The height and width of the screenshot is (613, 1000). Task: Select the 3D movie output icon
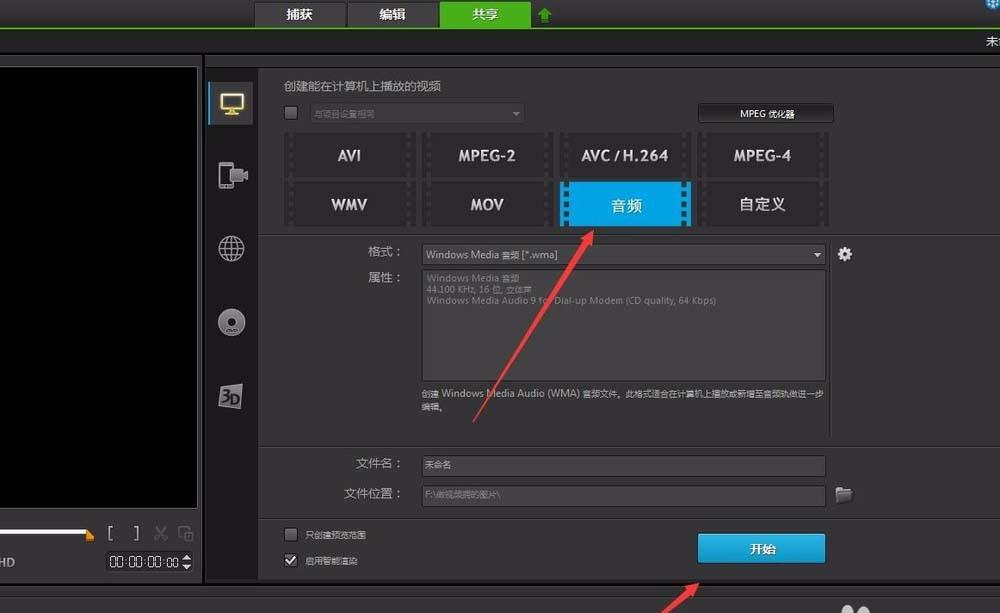pyautogui.click(x=231, y=396)
